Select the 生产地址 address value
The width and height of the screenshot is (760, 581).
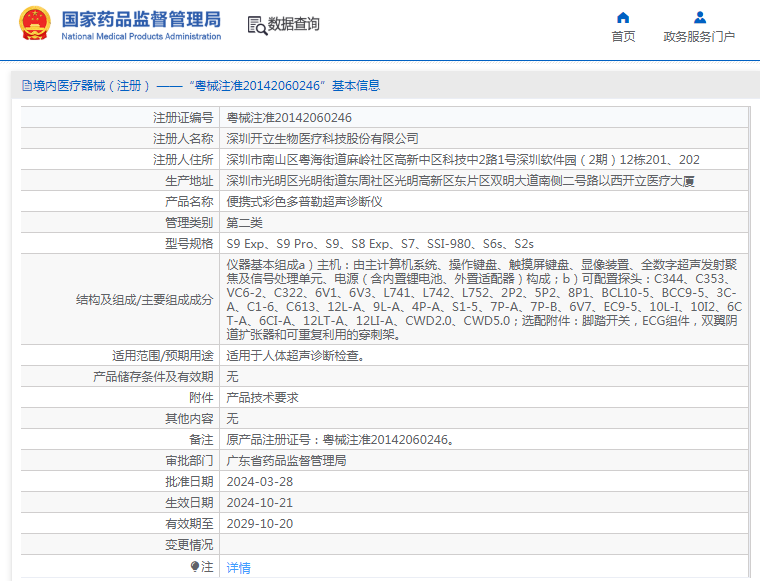460,181
